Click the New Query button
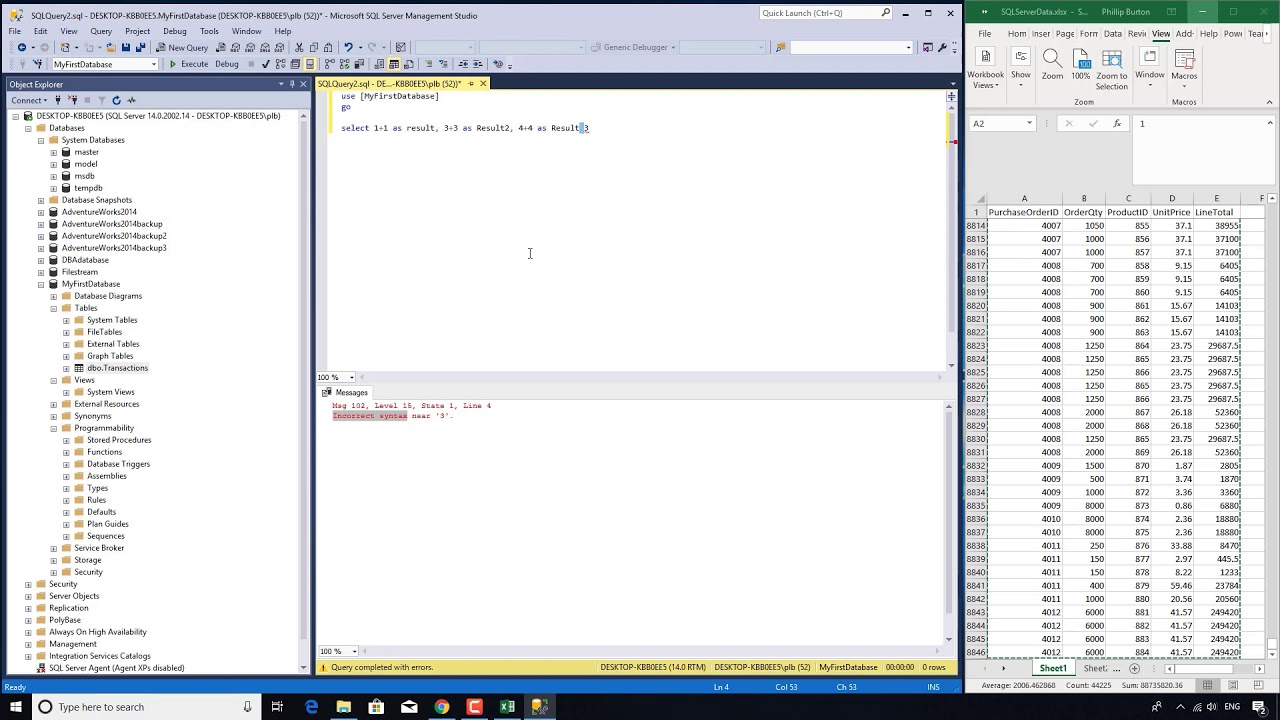 coord(181,47)
